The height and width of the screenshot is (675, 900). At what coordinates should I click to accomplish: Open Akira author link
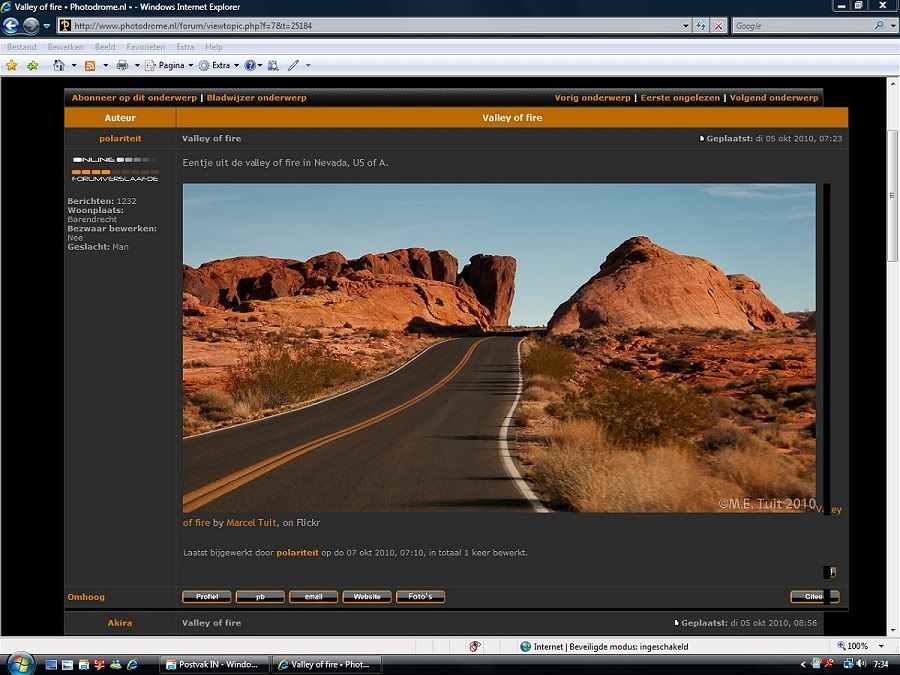click(x=120, y=623)
